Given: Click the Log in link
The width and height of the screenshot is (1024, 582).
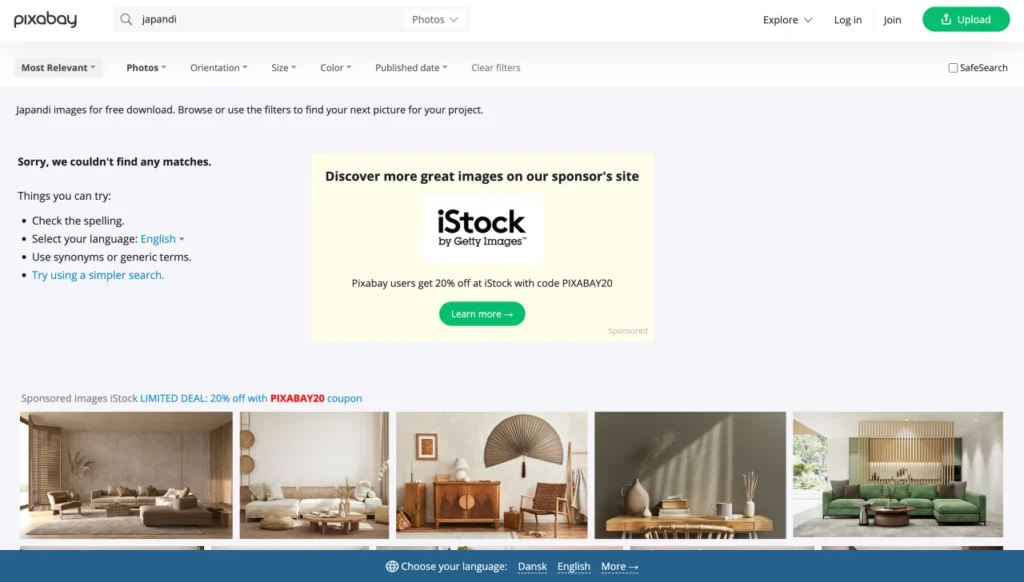Looking at the screenshot, I should (848, 20).
